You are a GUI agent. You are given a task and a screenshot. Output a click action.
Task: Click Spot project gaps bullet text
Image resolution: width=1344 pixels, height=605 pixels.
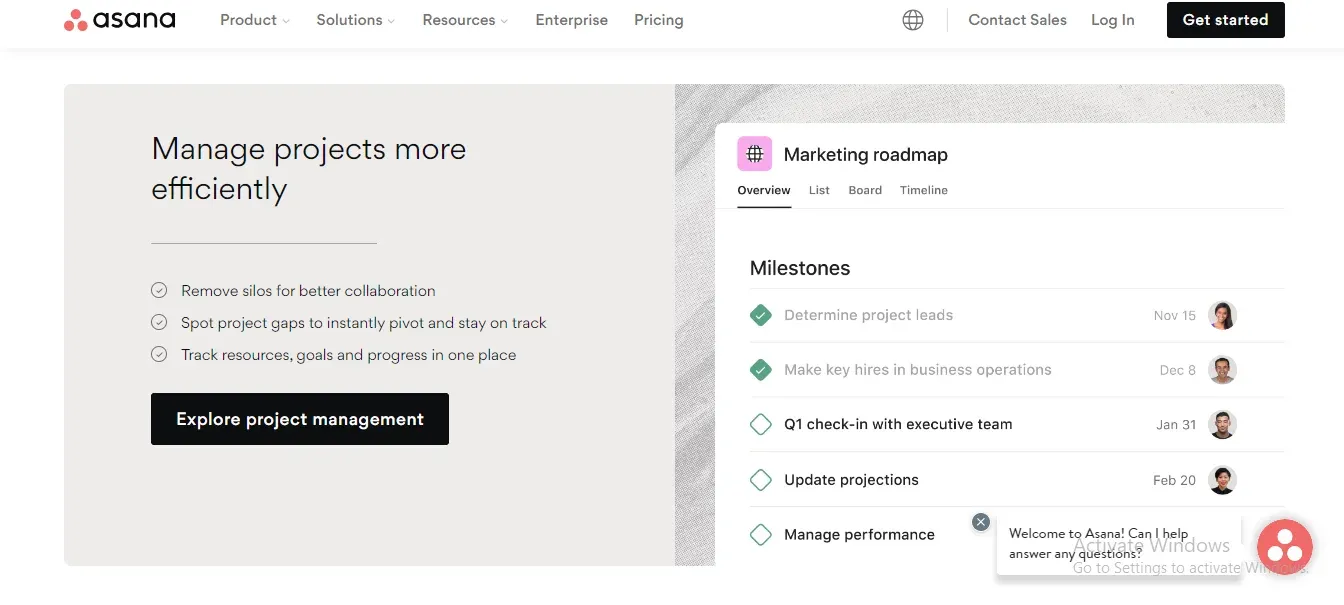coord(364,323)
